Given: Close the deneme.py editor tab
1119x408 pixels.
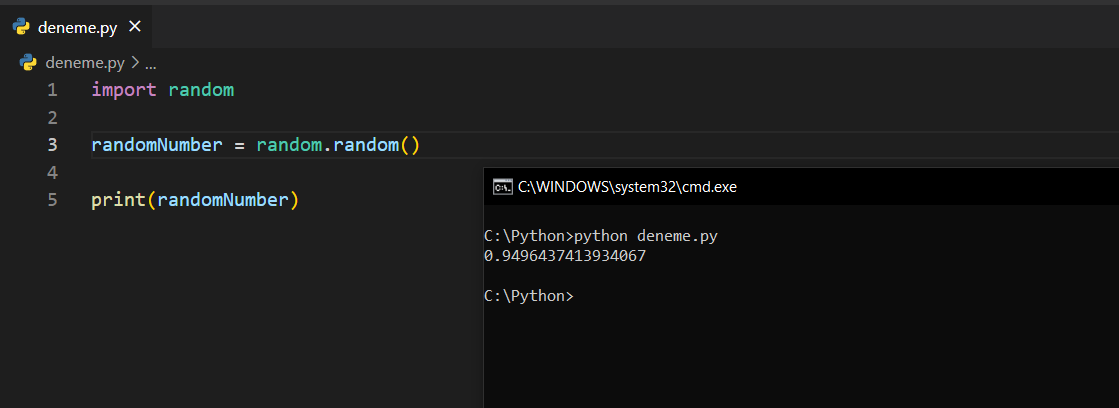Looking at the screenshot, I should pos(135,27).
